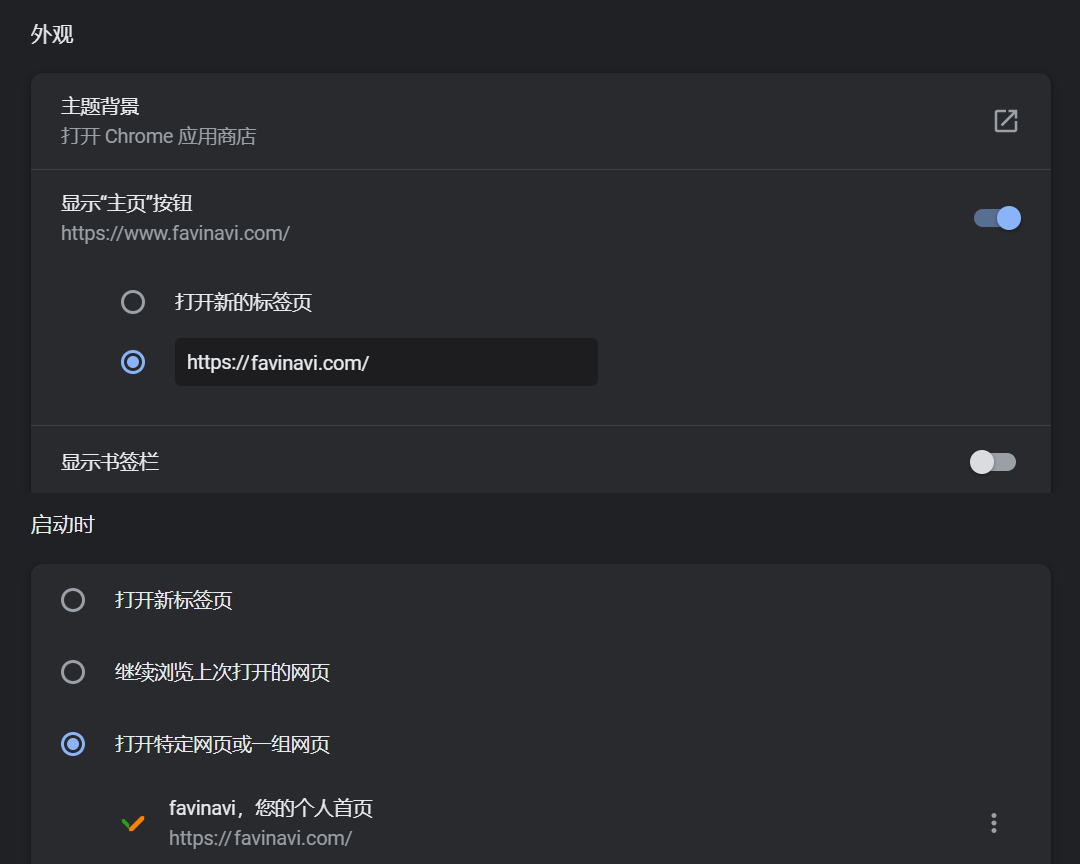This screenshot has width=1080, height=864.
Task: Select 继续浏览上次打开的网页 startup option
Action: (73, 672)
